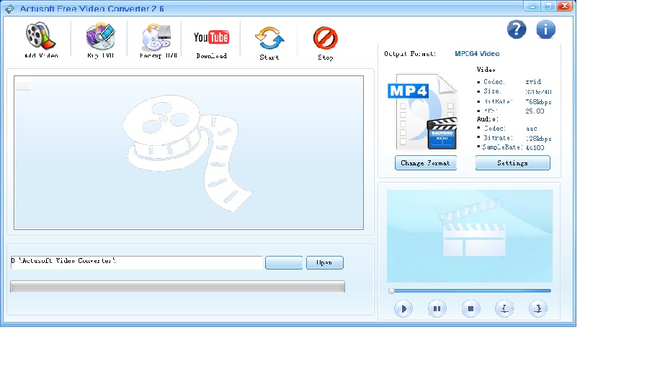Viewport: 665px width, 378px height.
Task: Click the MPEG4 Video output format label
Action: click(477, 53)
